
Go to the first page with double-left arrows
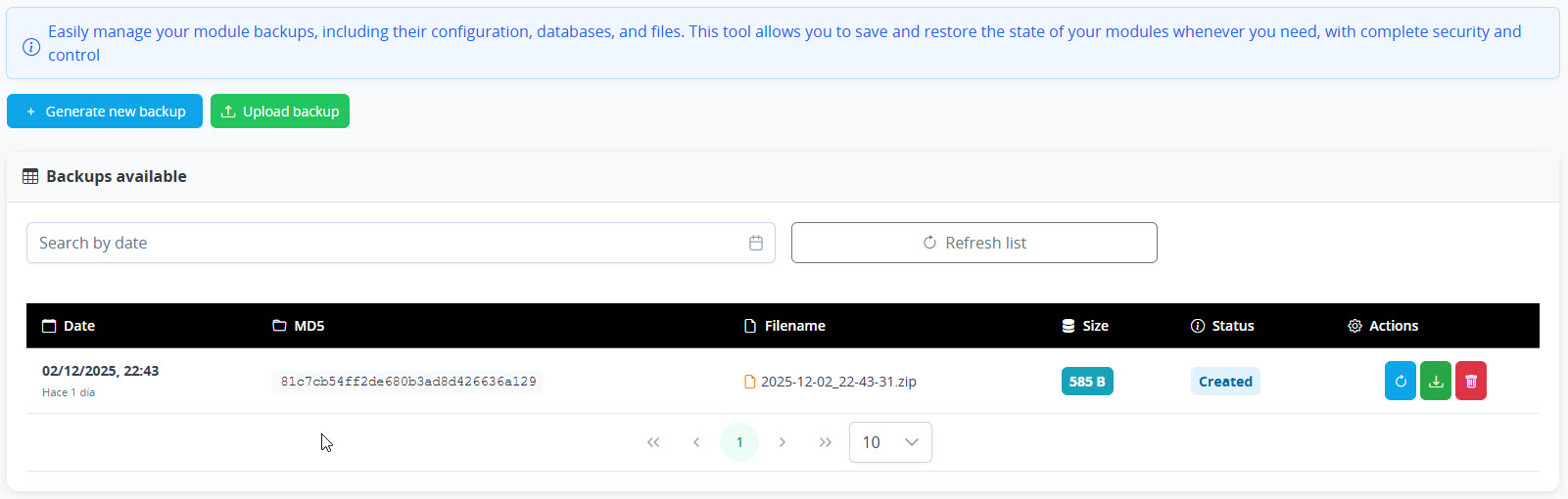tap(653, 442)
